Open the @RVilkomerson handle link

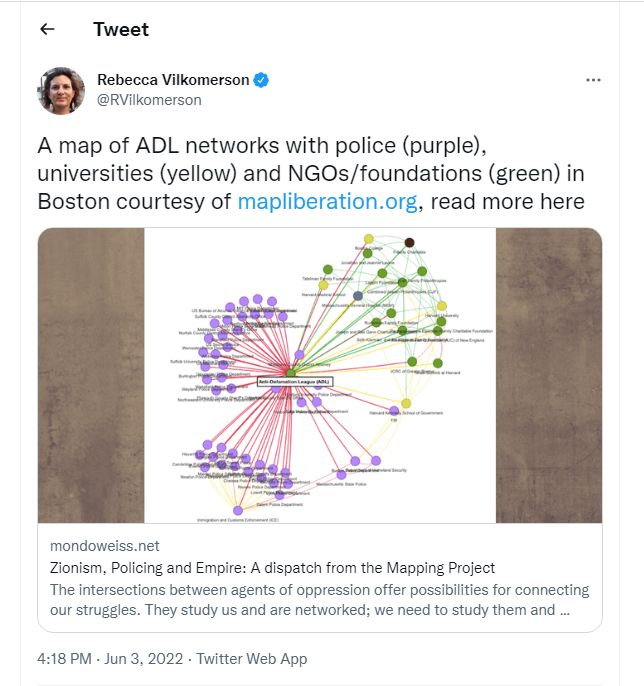pos(149,100)
